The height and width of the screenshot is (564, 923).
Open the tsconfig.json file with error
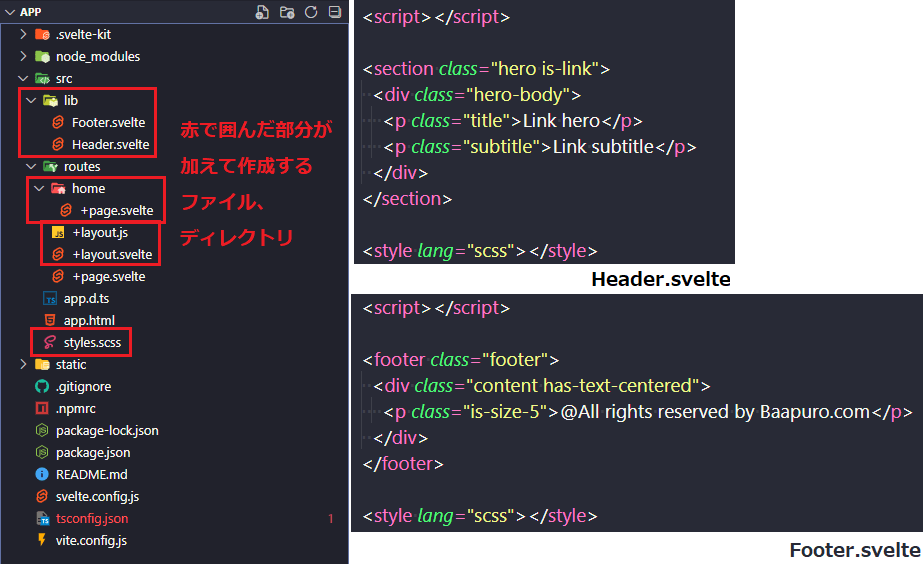pos(92,519)
